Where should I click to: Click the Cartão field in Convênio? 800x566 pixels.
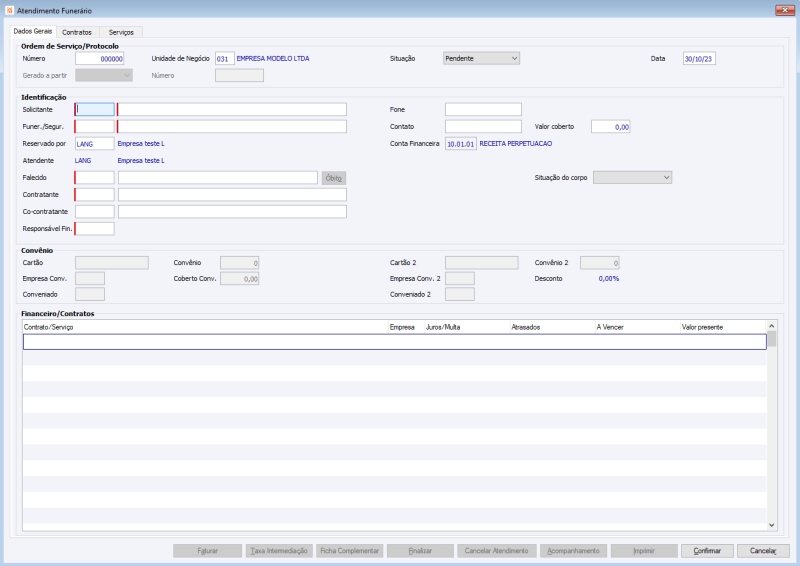click(112, 263)
